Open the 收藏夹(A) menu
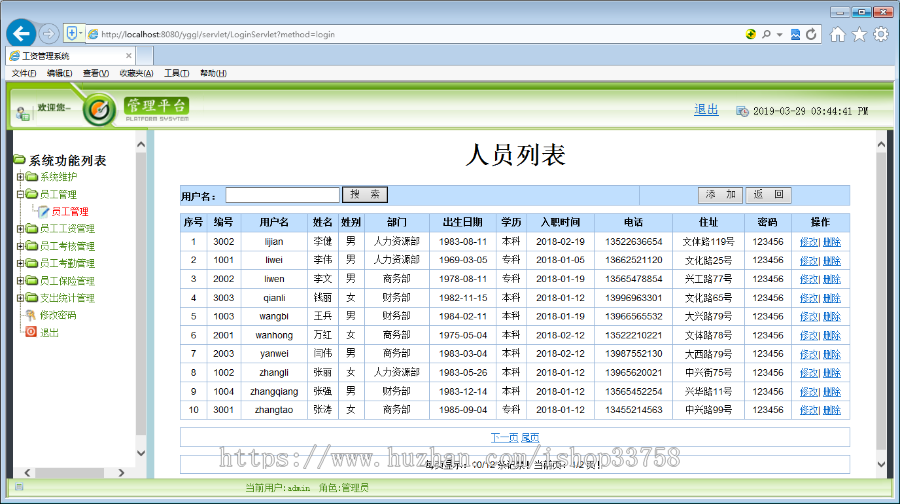The width and height of the screenshot is (900, 504). pos(137,73)
